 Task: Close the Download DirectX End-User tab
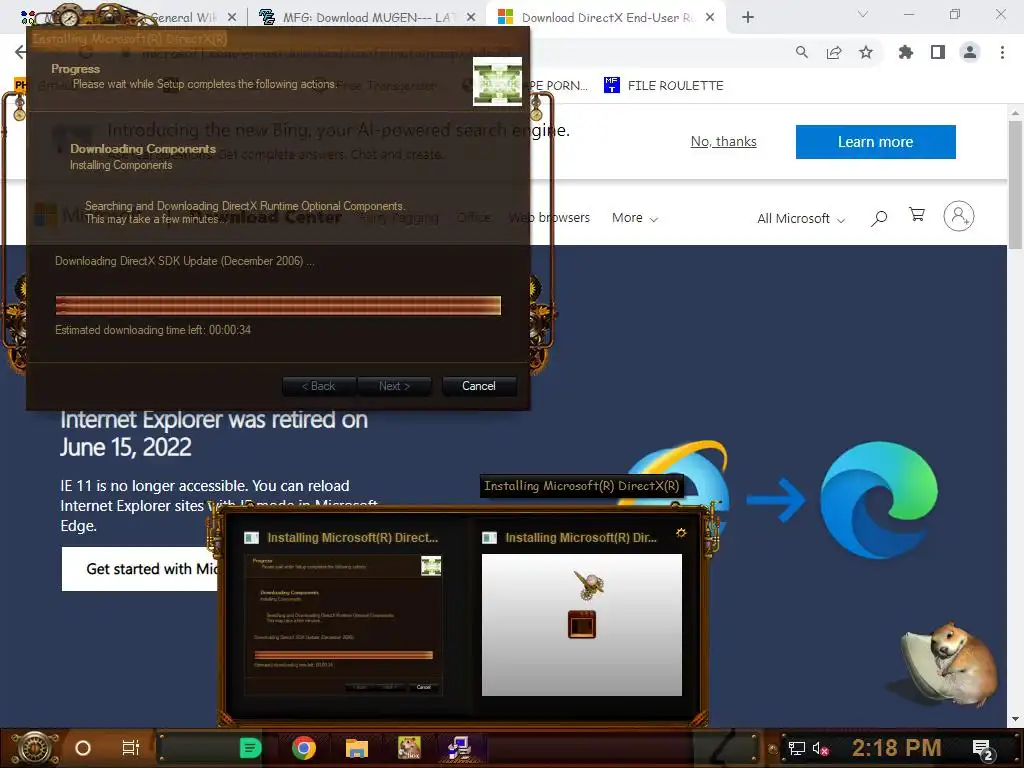coord(710,18)
